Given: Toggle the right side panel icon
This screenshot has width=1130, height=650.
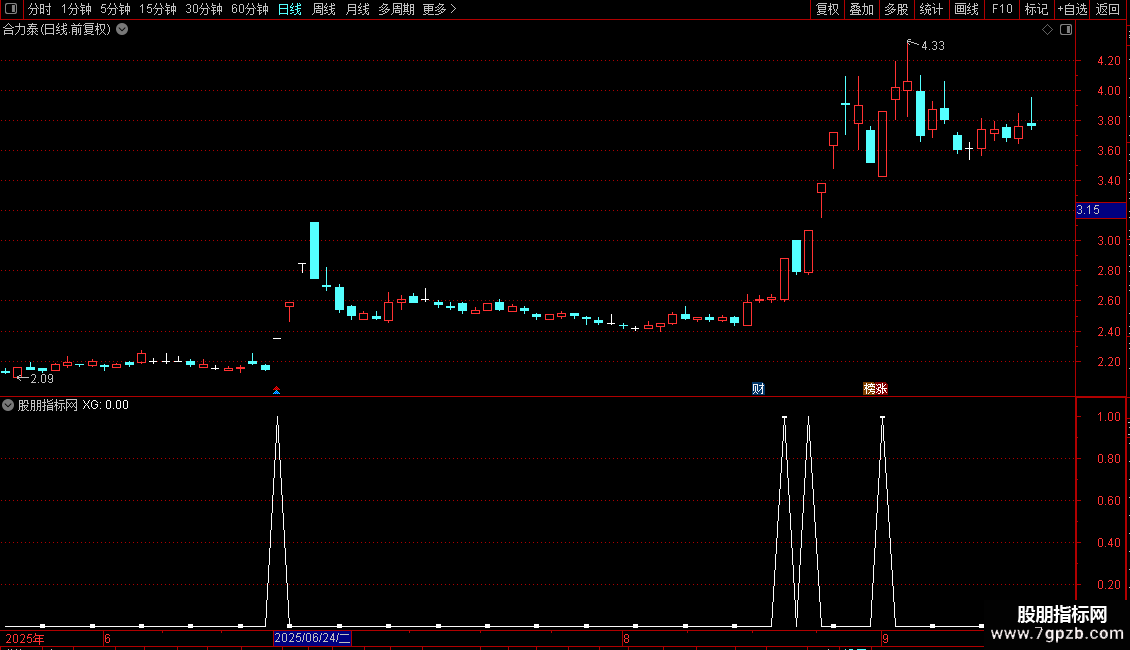Looking at the screenshot, I should pyautogui.click(x=1066, y=30).
